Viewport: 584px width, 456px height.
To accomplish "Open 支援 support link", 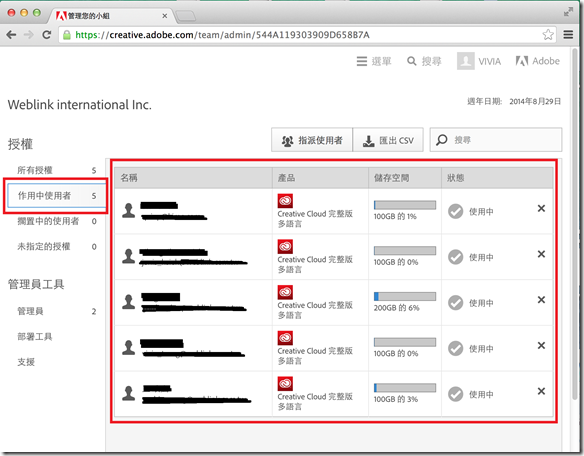I will coord(26,362).
